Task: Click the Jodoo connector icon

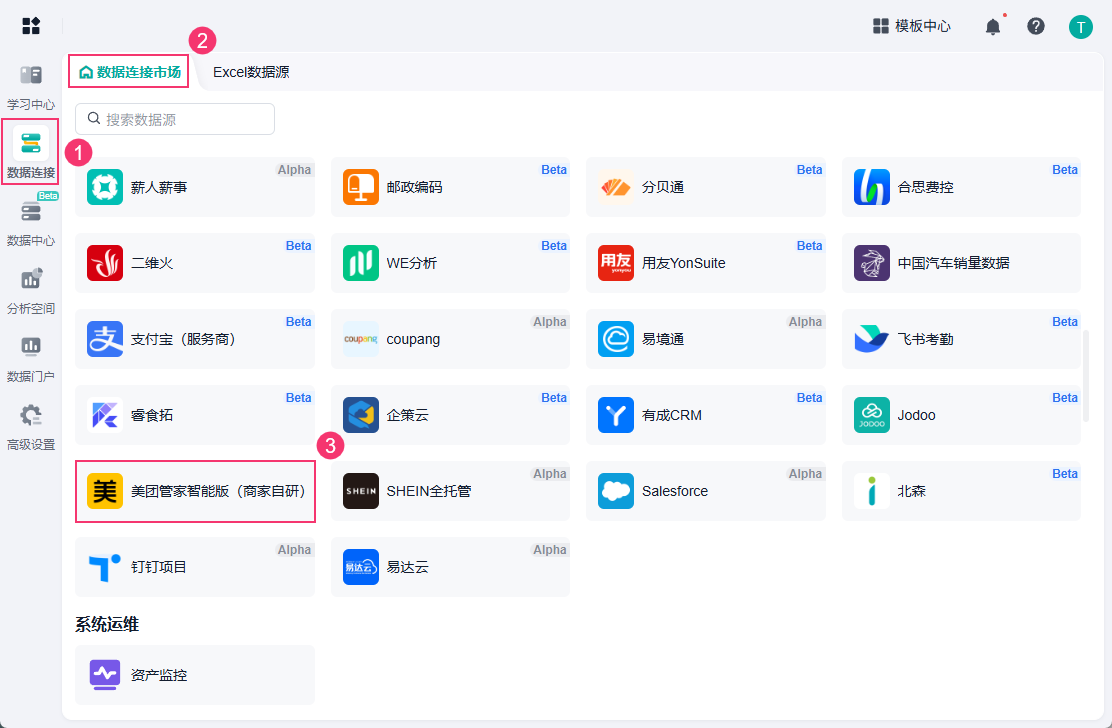Action: [x=872, y=415]
